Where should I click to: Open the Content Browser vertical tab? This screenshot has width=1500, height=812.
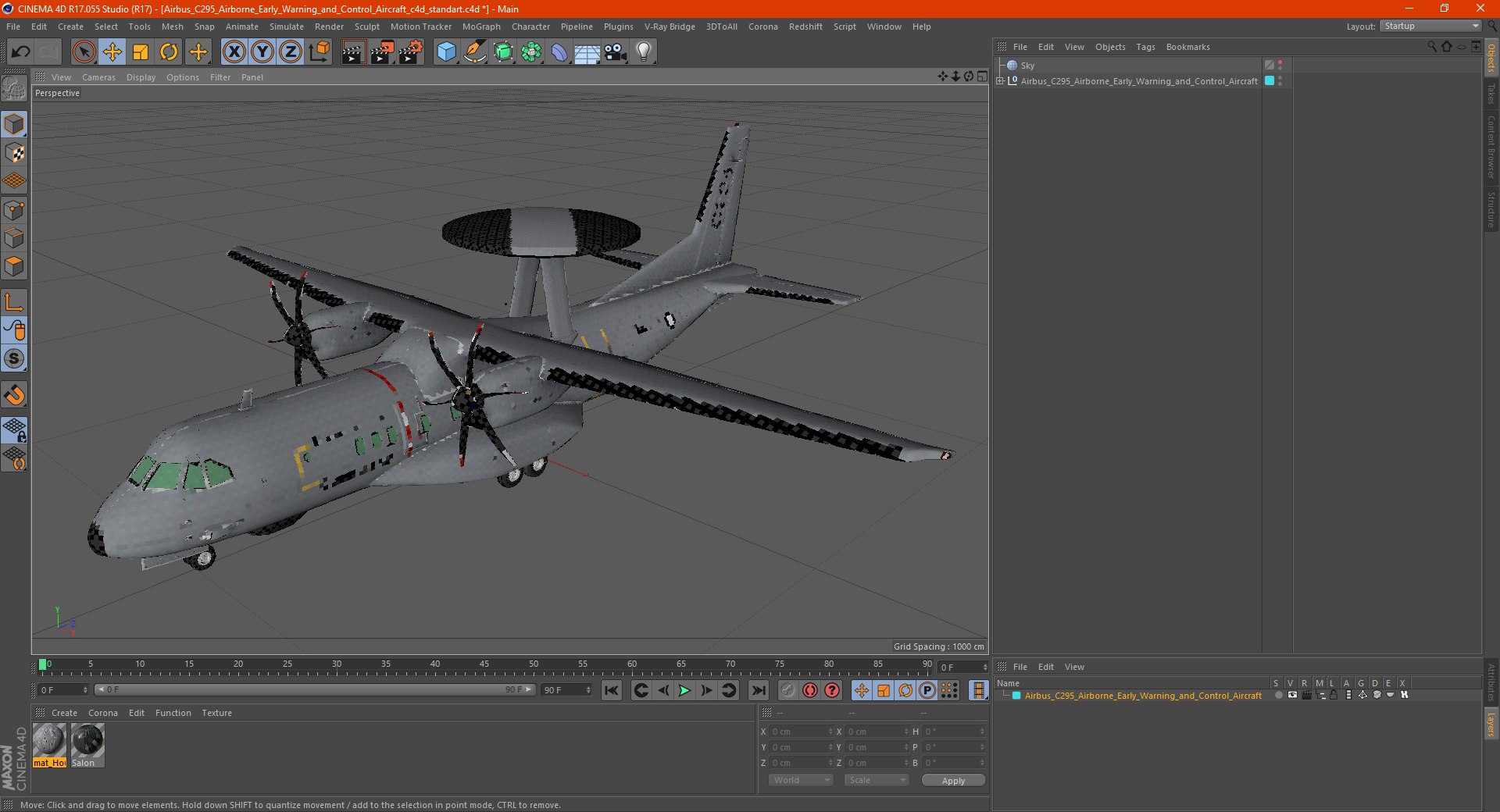pyautogui.click(x=1491, y=147)
